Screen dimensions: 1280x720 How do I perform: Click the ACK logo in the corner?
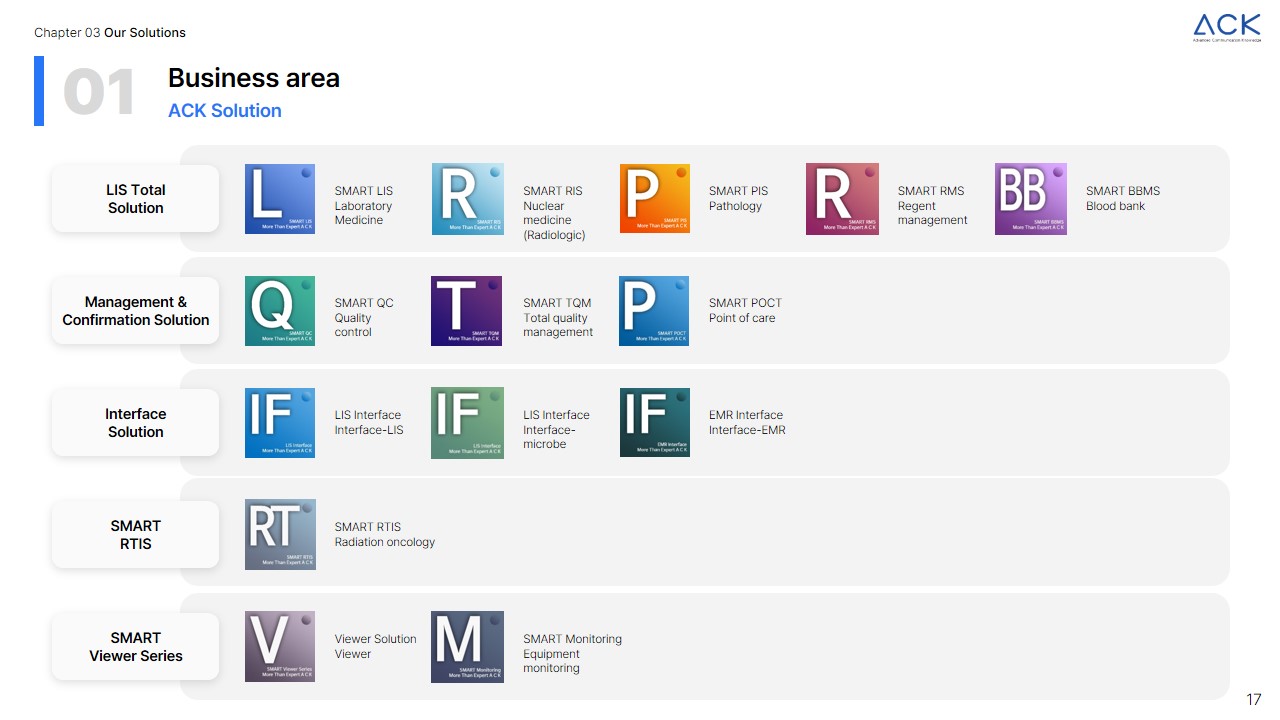[x=1226, y=27]
